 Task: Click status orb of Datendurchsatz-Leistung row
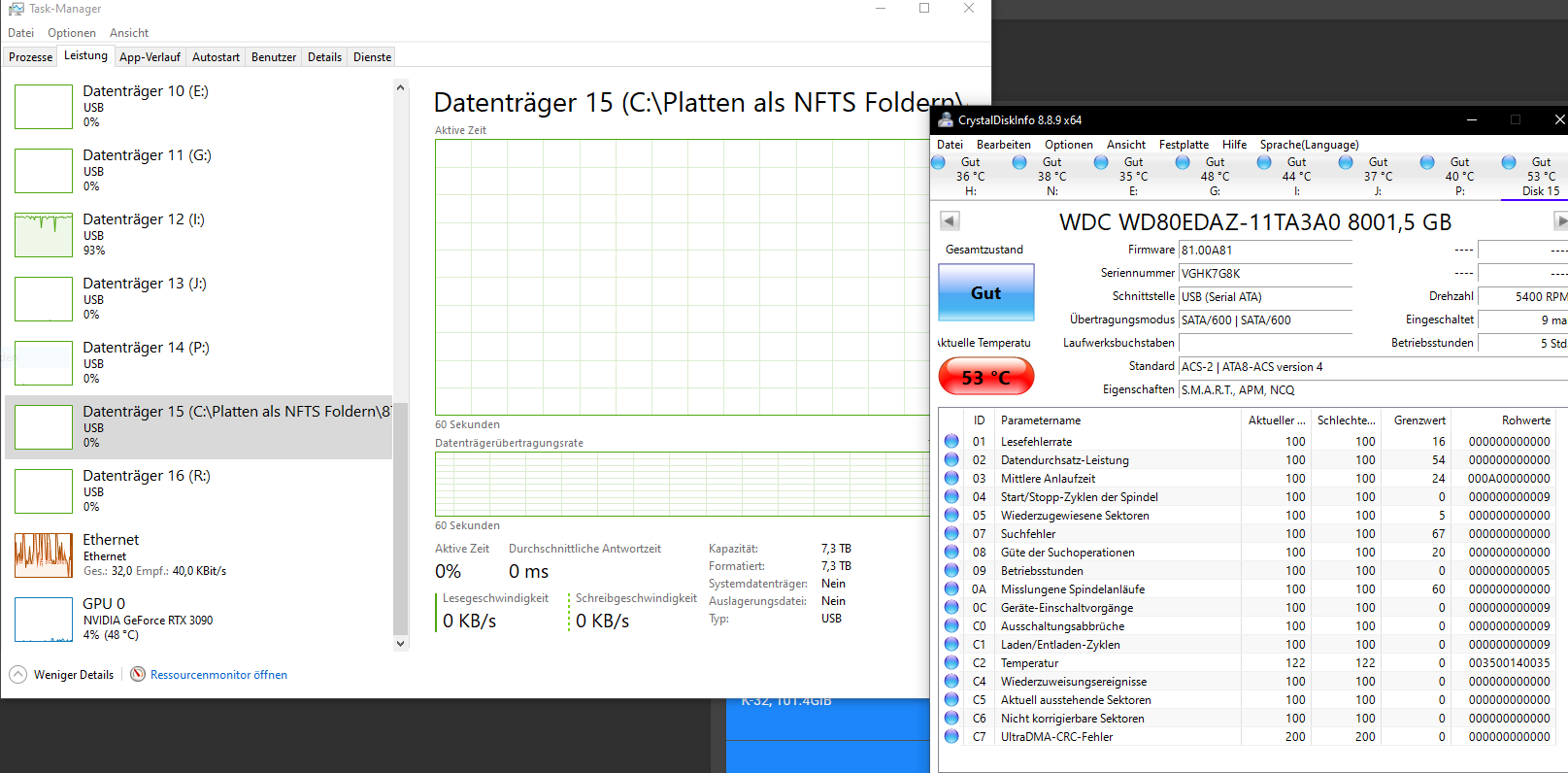pyautogui.click(x=951, y=459)
